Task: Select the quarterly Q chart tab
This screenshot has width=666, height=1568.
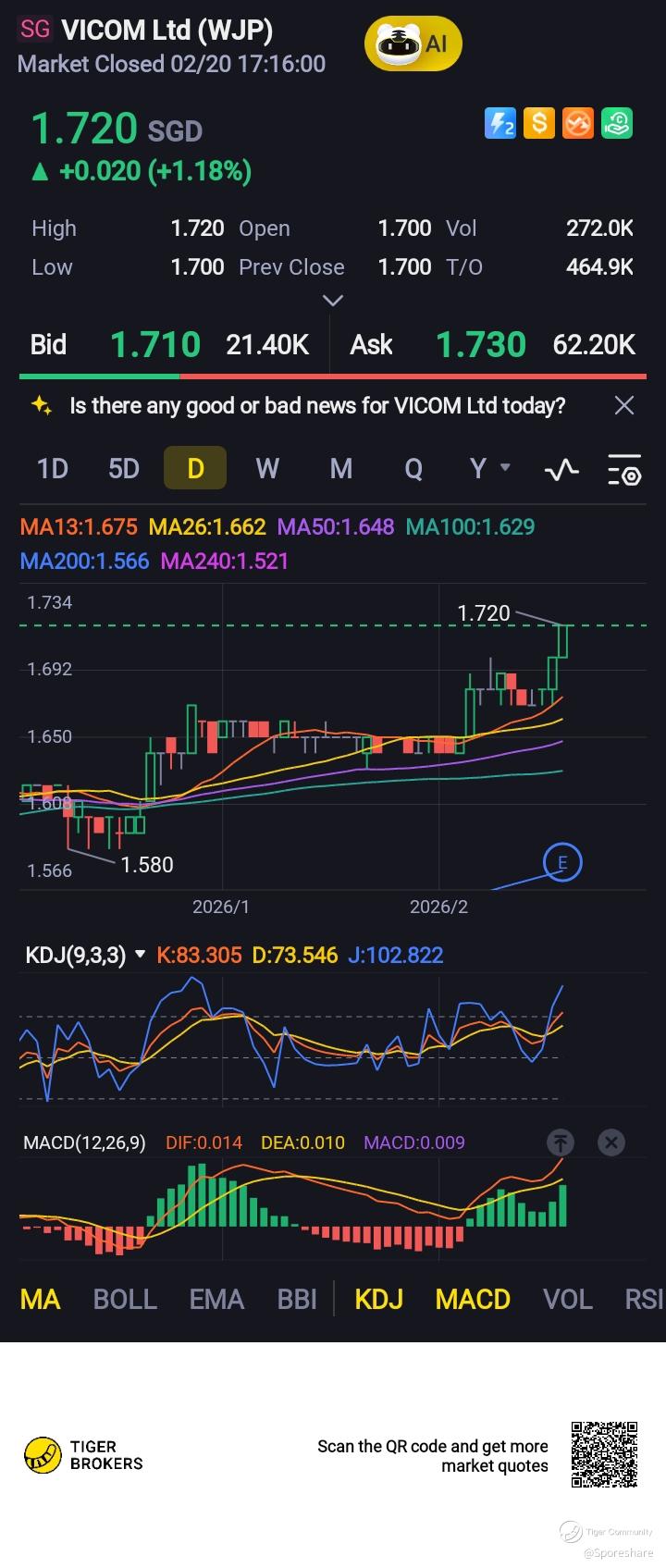Action: pyautogui.click(x=413, y=468)
